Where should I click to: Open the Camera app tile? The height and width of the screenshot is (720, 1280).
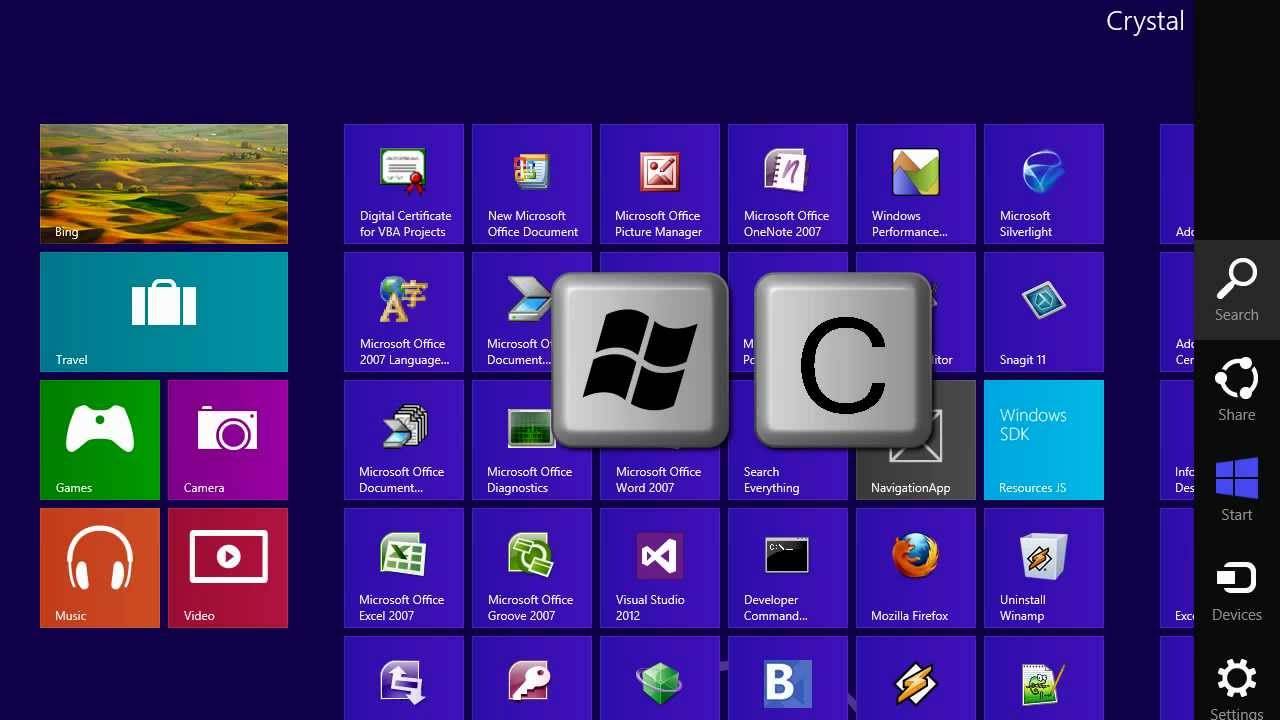click(228, 440)
